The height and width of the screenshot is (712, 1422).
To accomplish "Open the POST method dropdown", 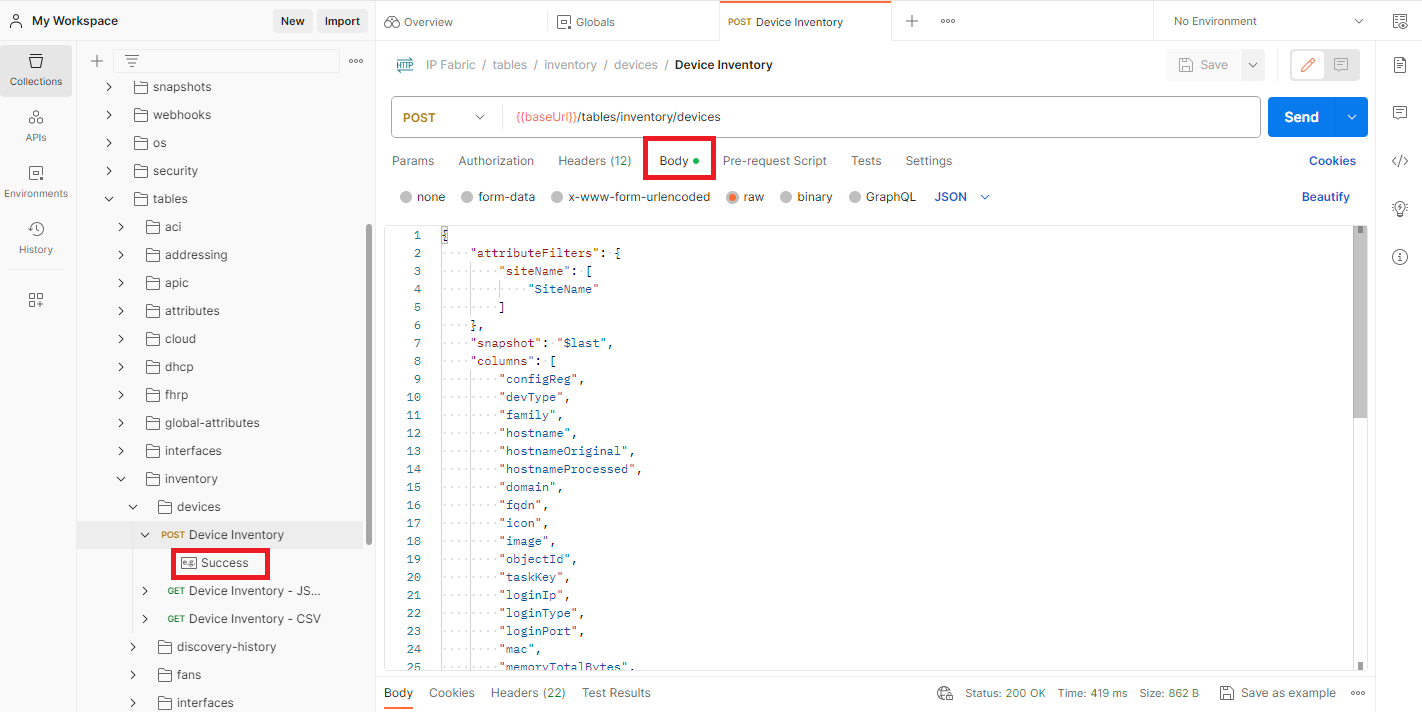I will (445, 117).
